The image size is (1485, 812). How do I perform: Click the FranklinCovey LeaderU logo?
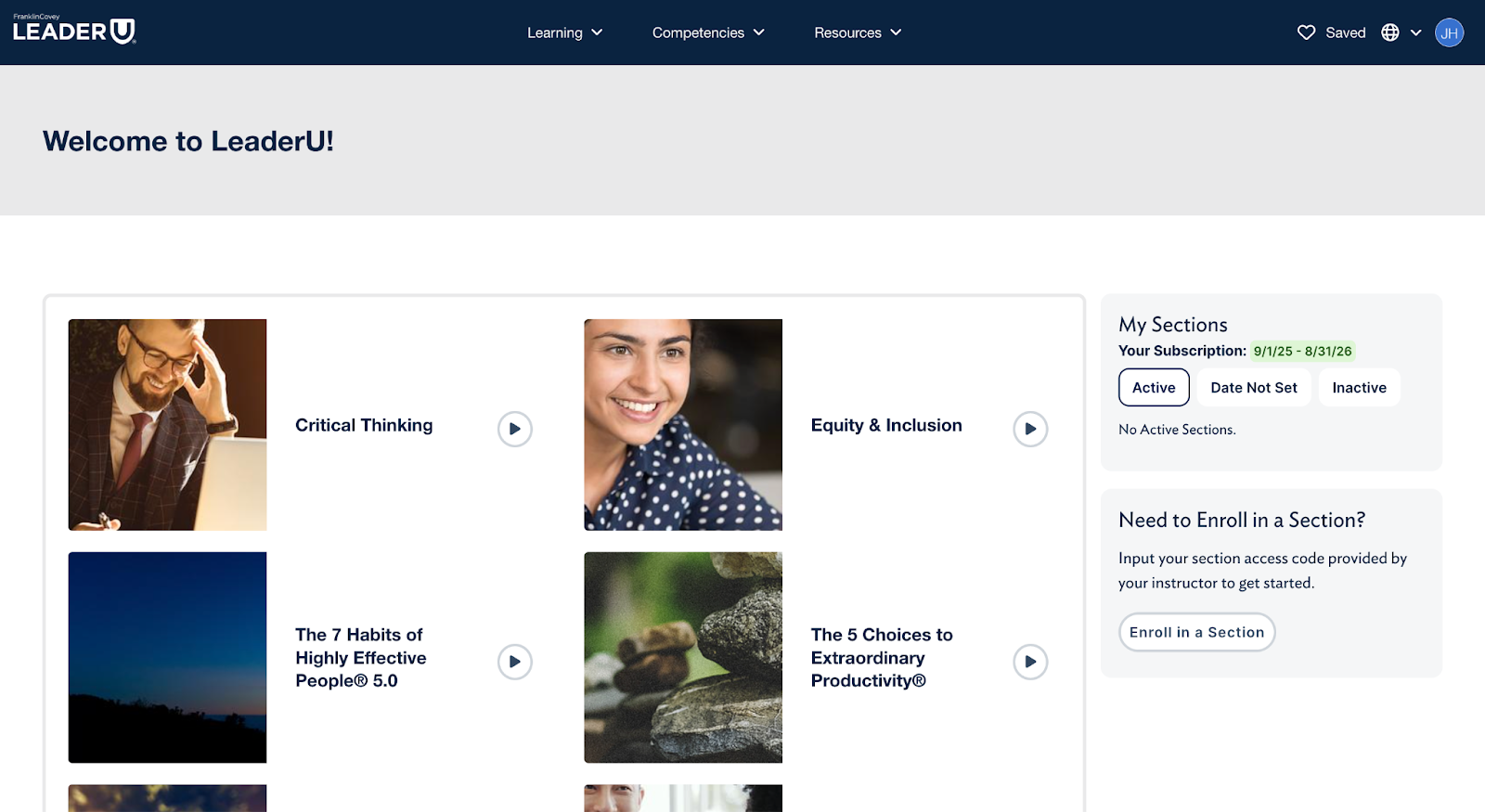click(74, 31)
